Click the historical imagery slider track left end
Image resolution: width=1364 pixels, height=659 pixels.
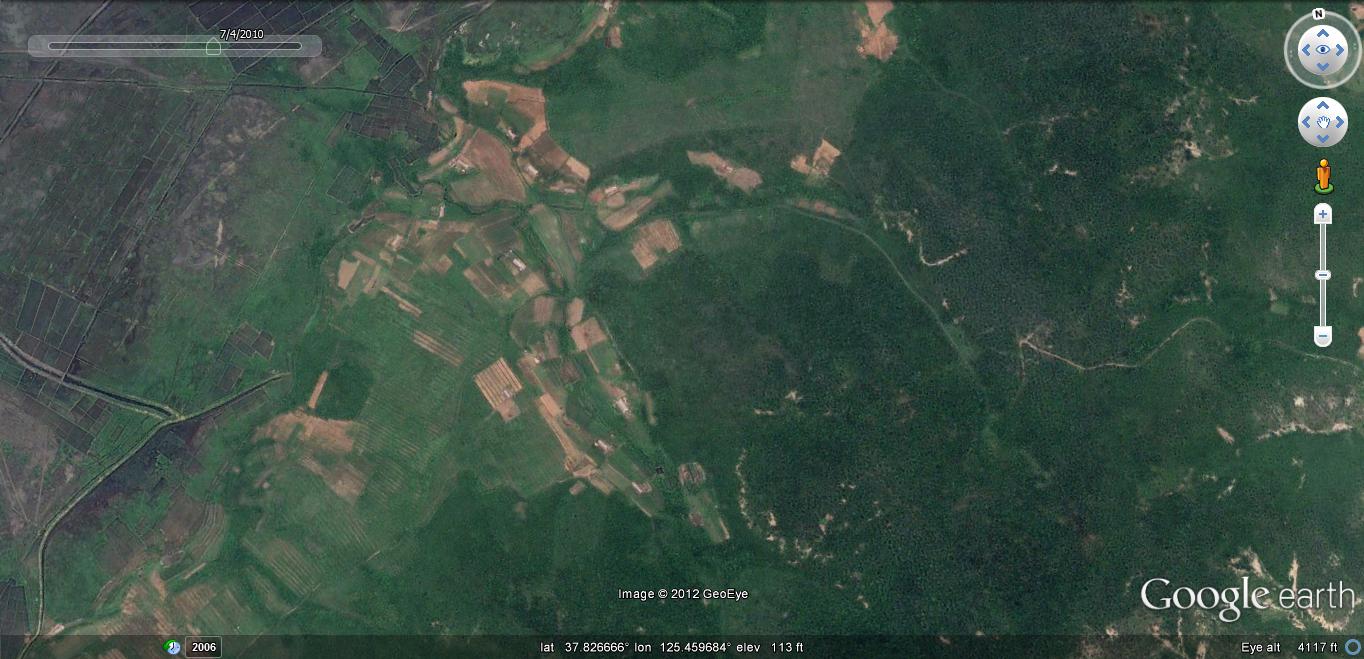pos(52,46)
